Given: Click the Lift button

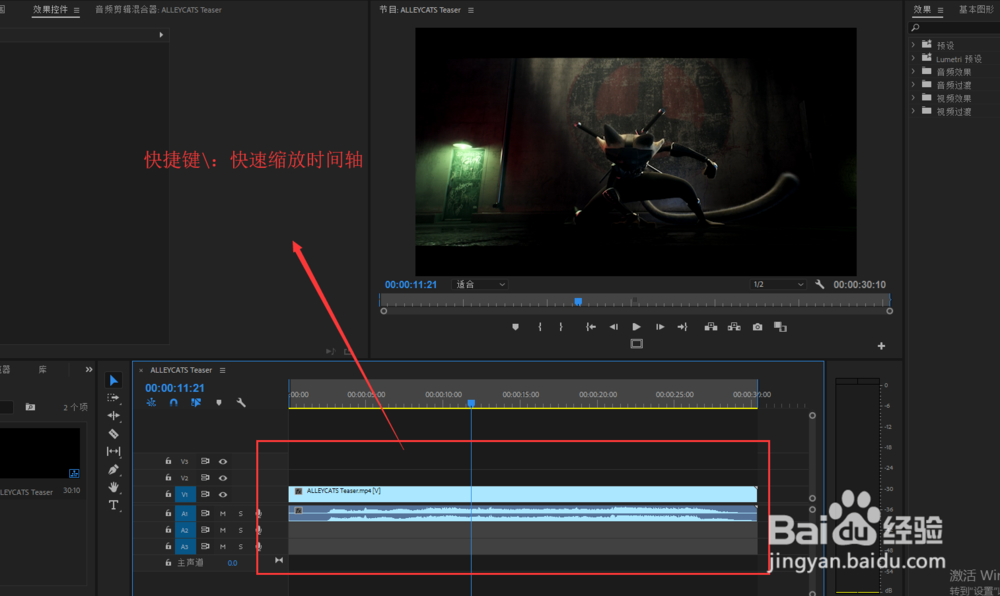Looking at the screenshot, I should (710, 327).
